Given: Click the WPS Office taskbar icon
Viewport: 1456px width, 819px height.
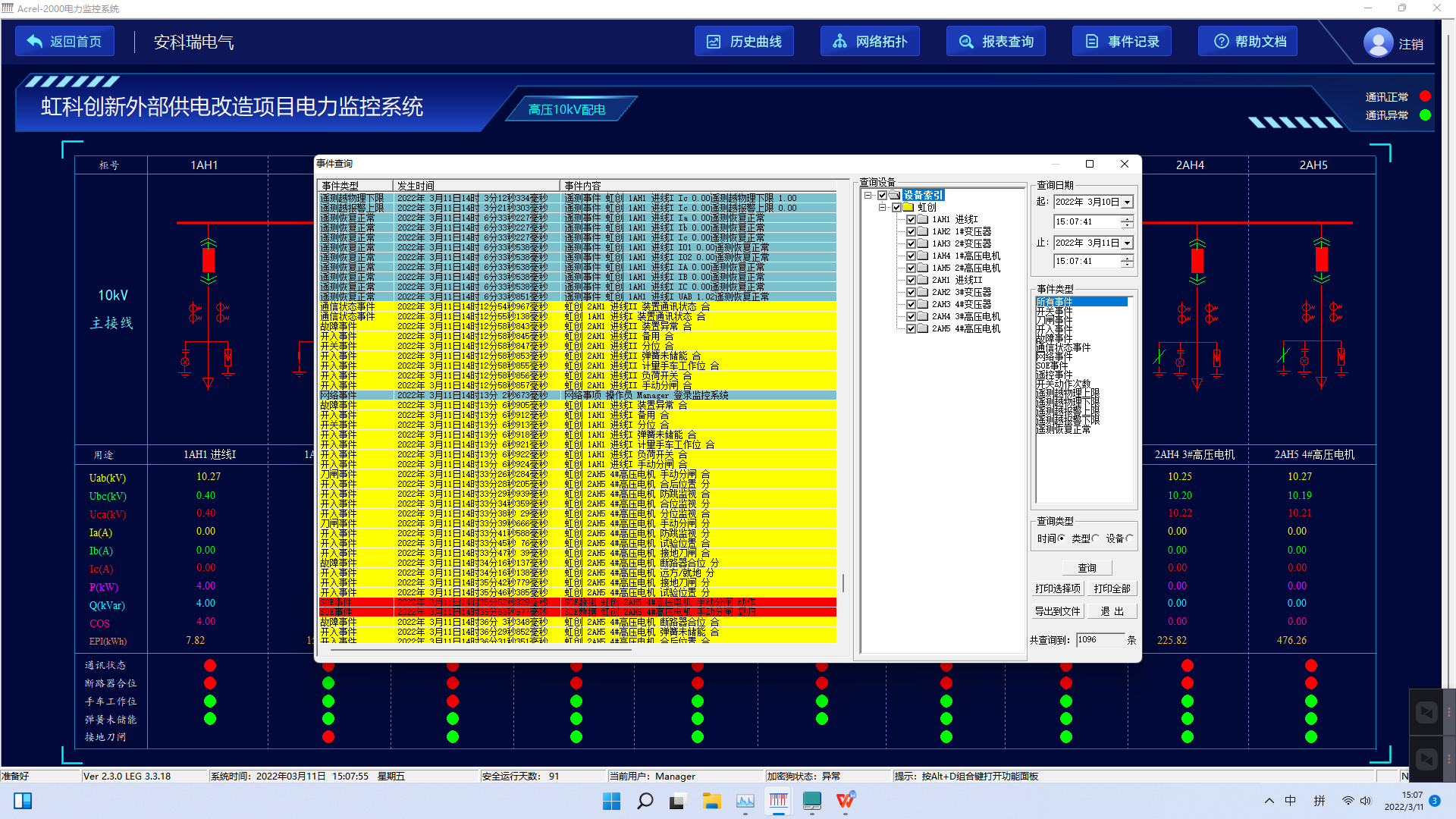Looking at the screenshot, I should click(x=846, y=801).
